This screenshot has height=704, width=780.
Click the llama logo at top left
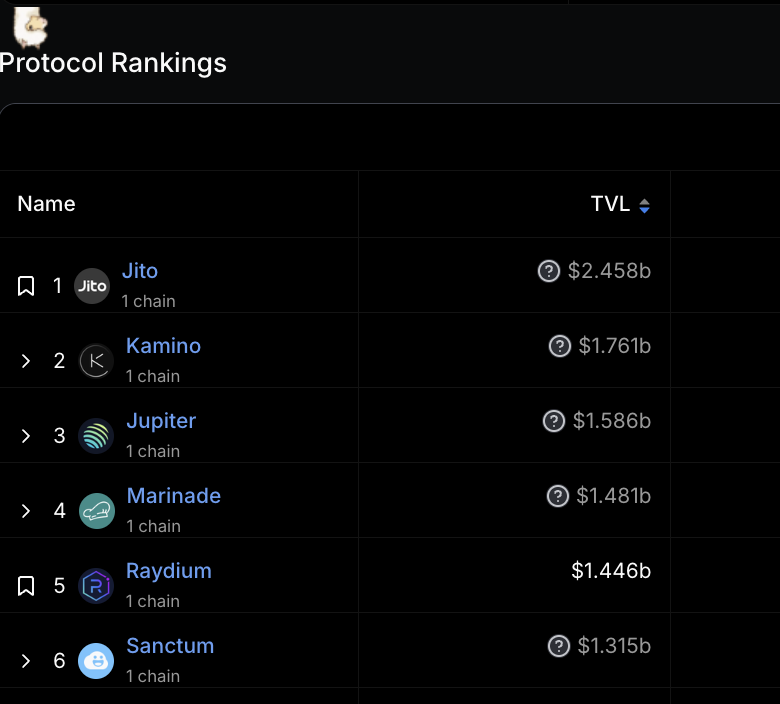coord(30,27)
